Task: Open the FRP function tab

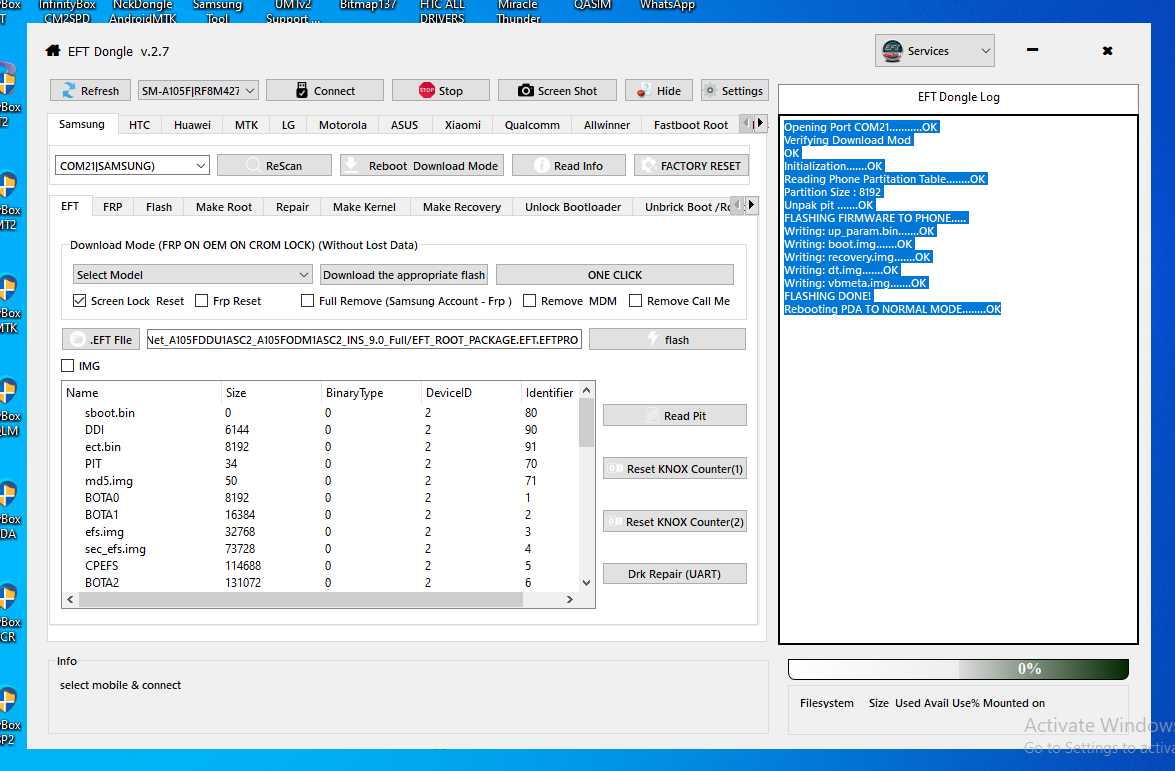Action: point(112,207)
